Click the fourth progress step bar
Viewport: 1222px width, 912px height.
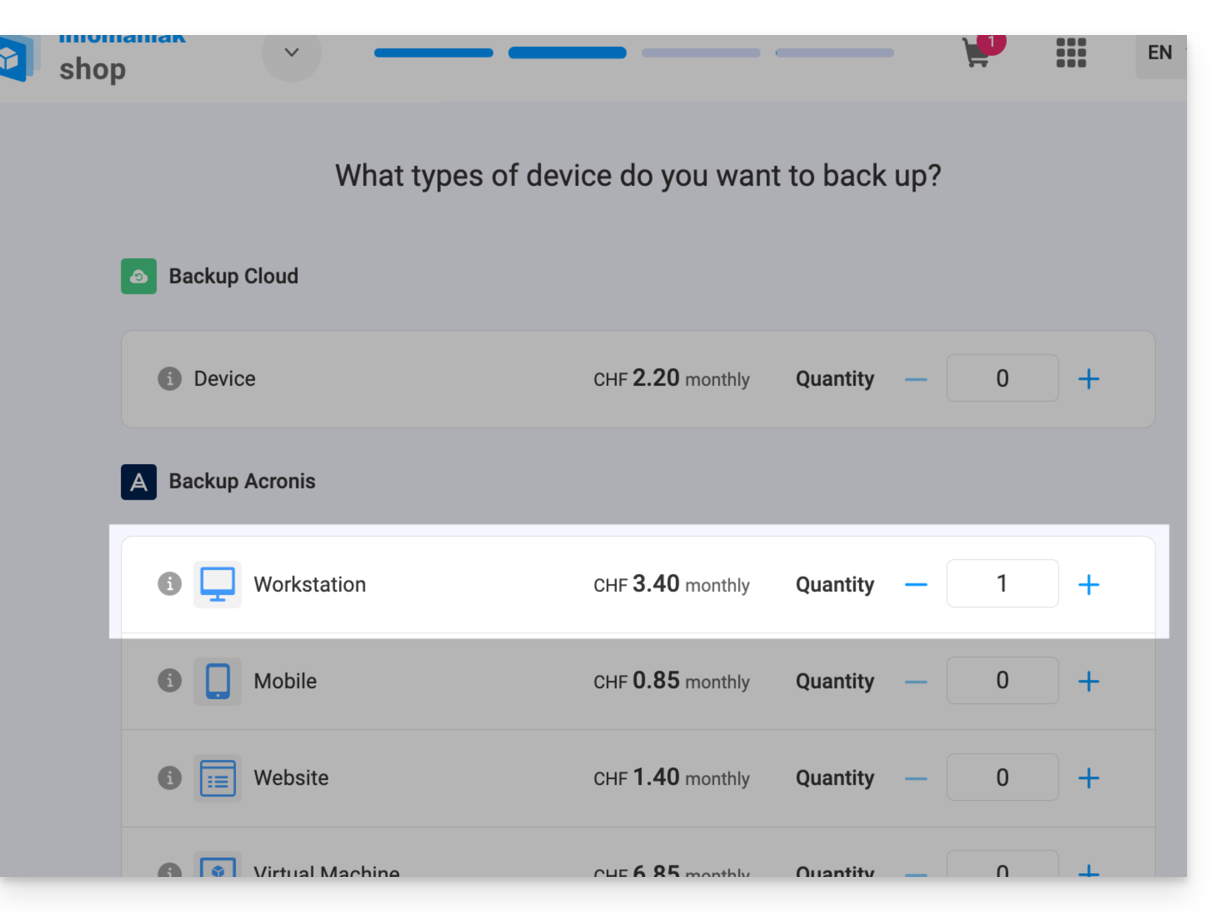(x=834, y=53)
